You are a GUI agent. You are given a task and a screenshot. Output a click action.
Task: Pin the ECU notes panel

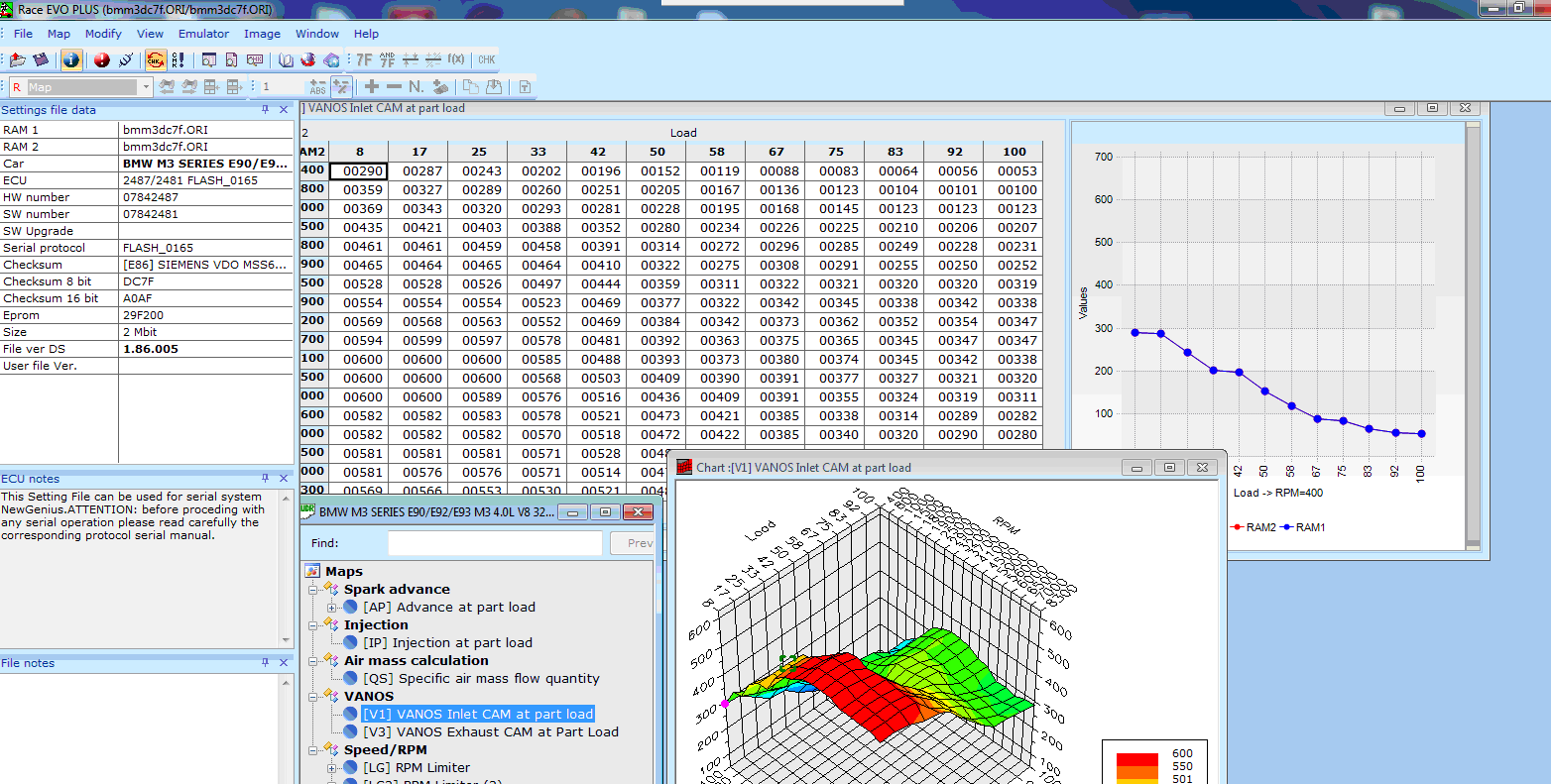coord(266,478)
